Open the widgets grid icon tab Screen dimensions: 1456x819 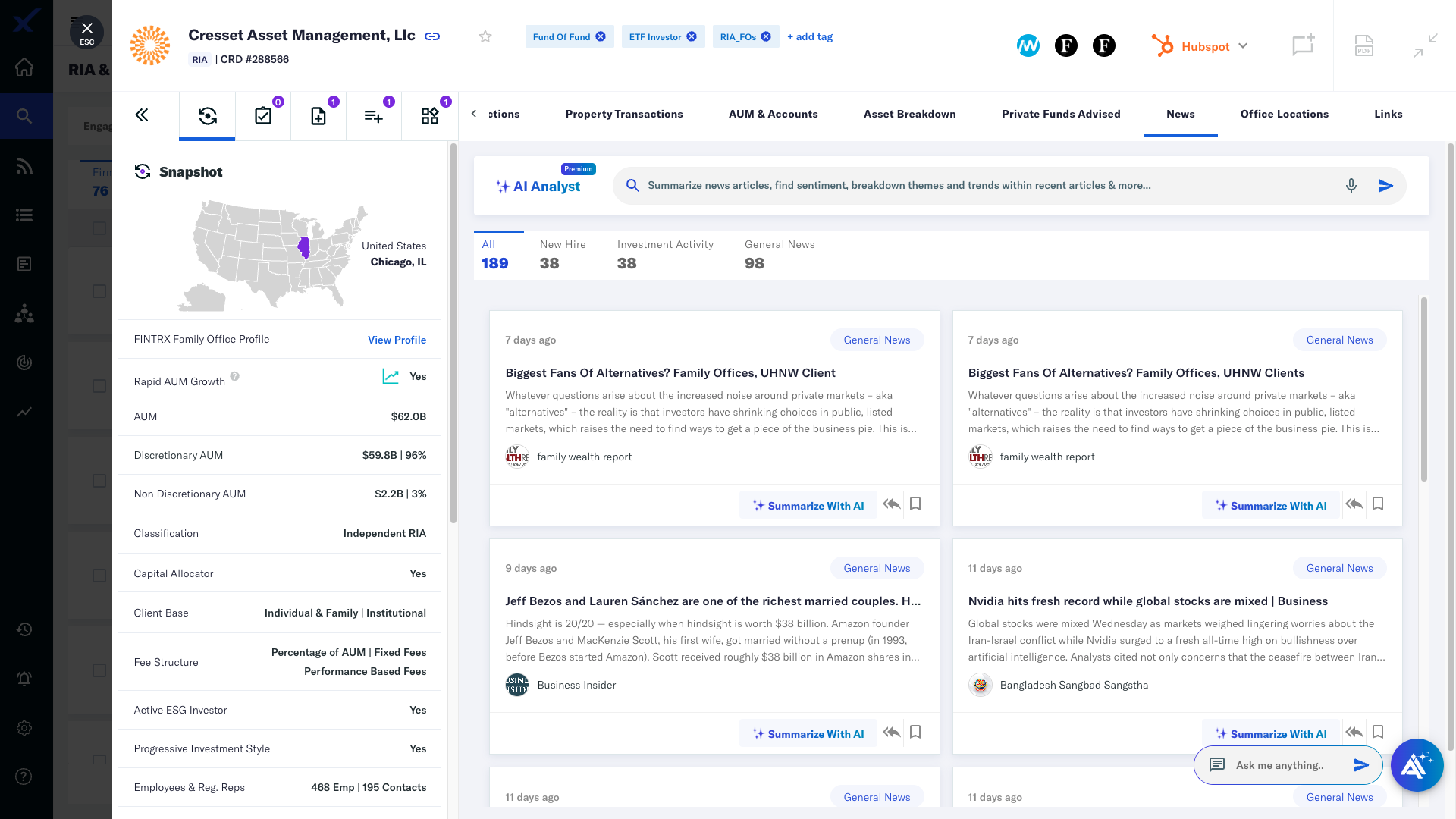click(430, 116)
